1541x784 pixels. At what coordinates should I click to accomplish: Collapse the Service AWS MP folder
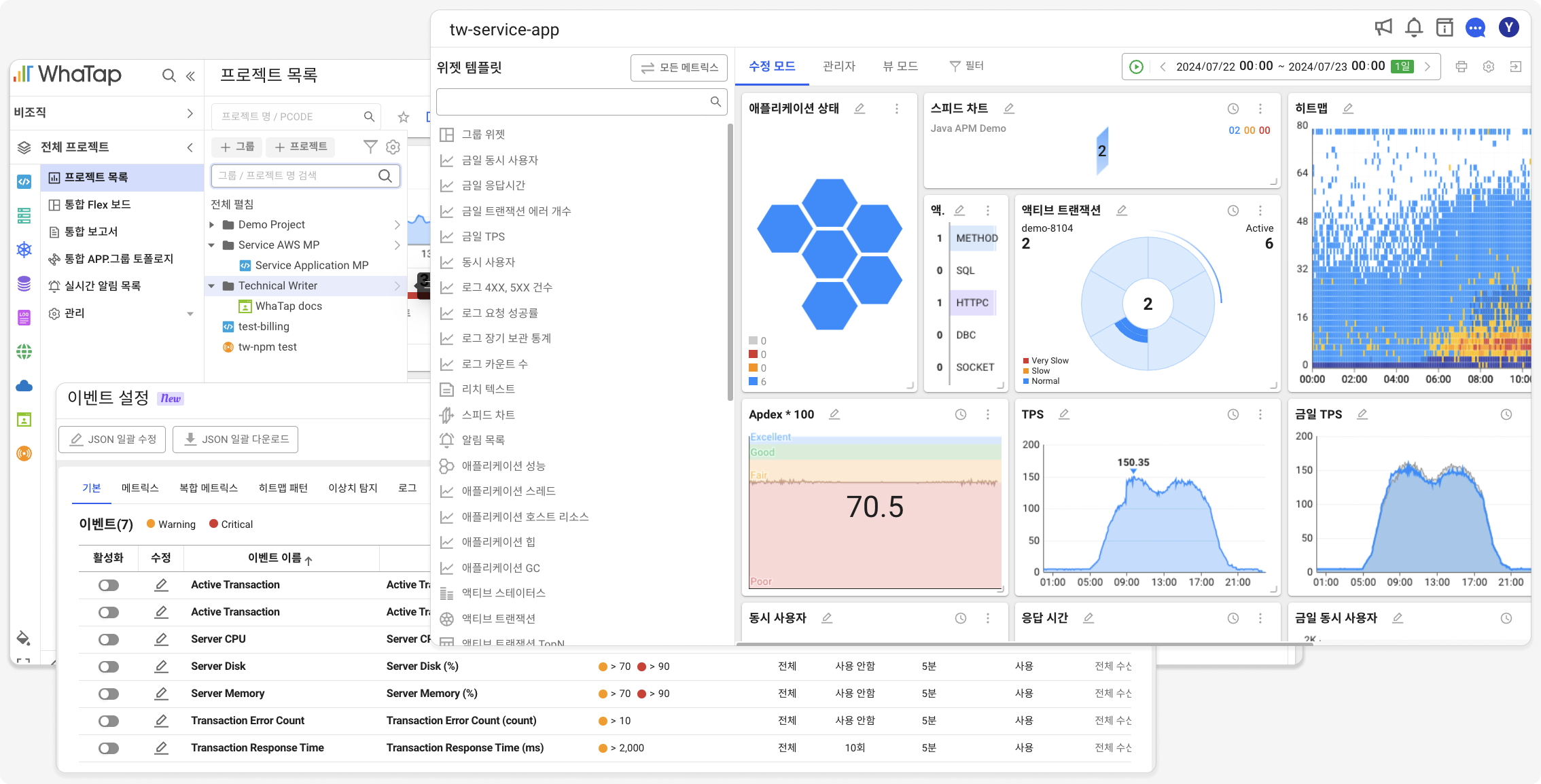coord(212,245)
